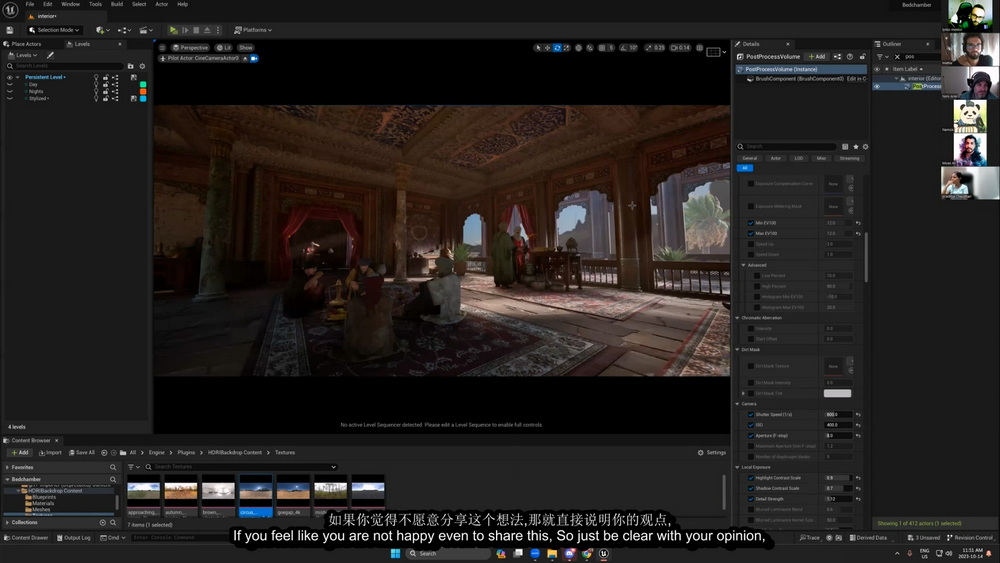Viewport: 1000px width, 563px height.
Task: Click the blueprint/hierarchy icon next to Add
Action: click(837, 57)
